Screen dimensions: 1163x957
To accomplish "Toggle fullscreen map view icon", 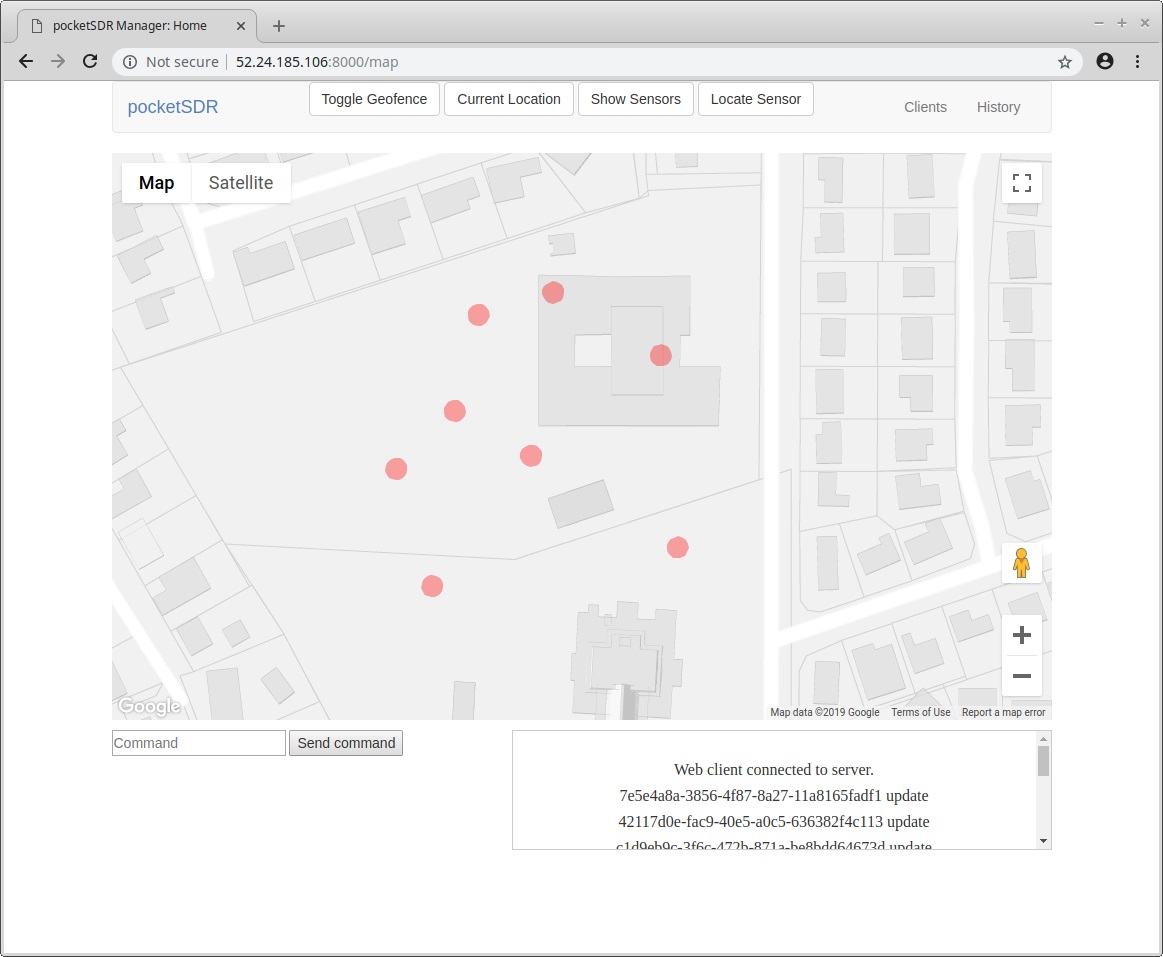I will click(1021, 182).
